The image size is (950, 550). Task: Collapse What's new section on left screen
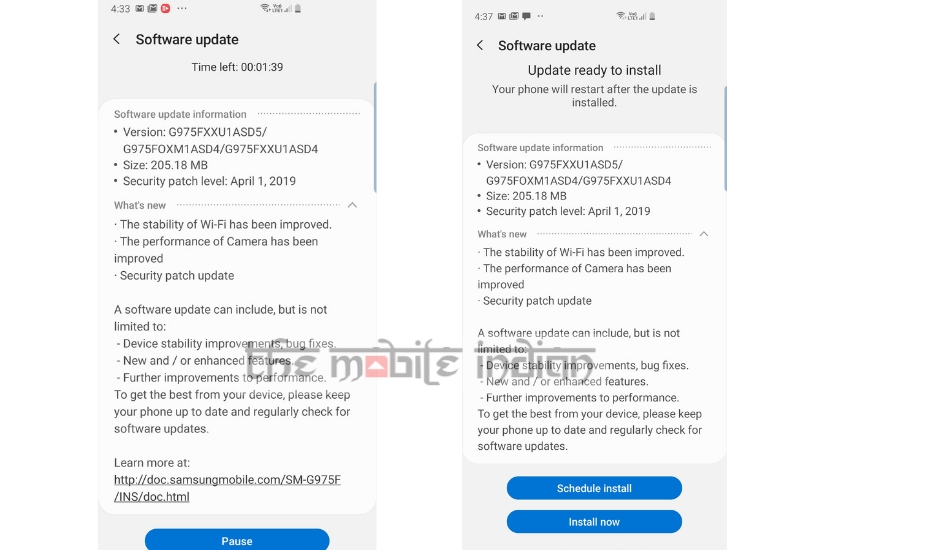[x=352, y=205]
